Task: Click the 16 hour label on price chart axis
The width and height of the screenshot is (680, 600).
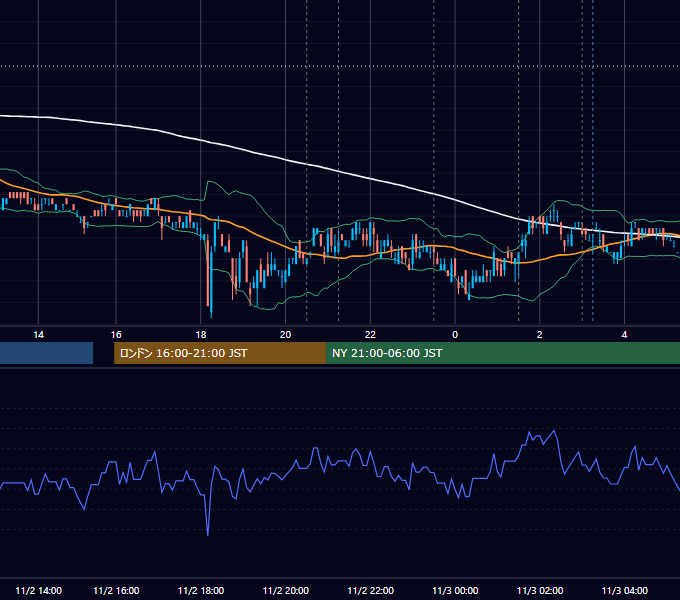Action: coord(116,335)
